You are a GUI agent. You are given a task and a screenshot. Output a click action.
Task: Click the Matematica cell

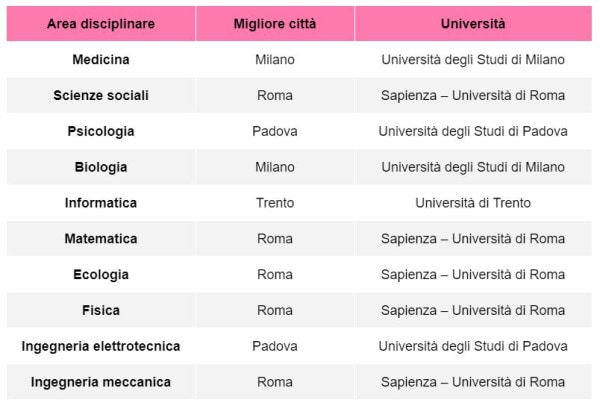tap(101, 239)
